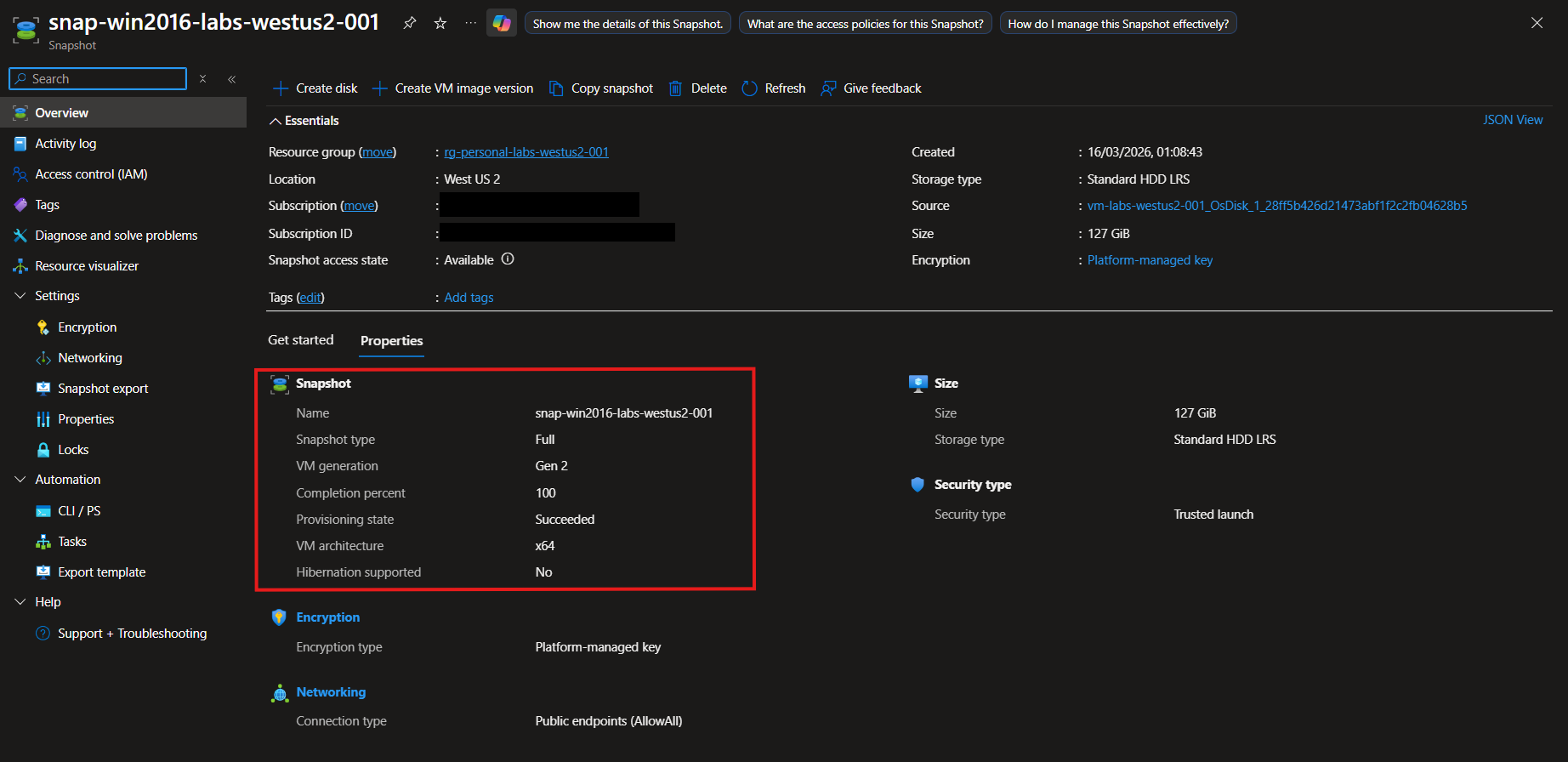Collapse the sidebar with double chevron
1568x762 pixels.
pyautogui.click(x=231, y=79)
